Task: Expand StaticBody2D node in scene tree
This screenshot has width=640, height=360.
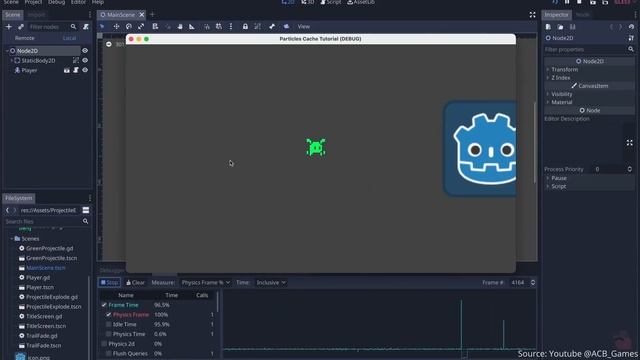Action: tap(11, 60)
